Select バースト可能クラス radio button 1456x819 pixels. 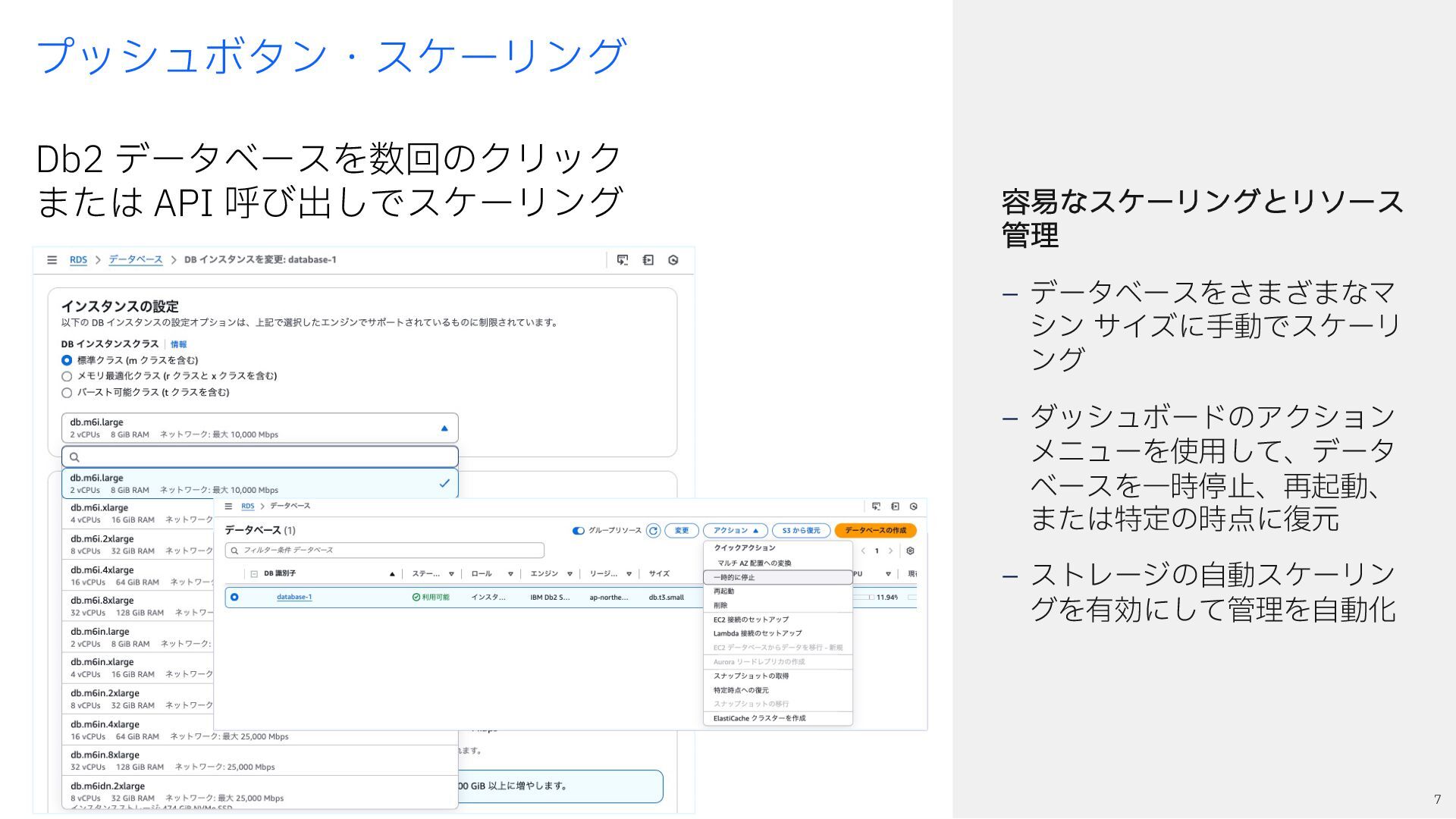point(67,393)
